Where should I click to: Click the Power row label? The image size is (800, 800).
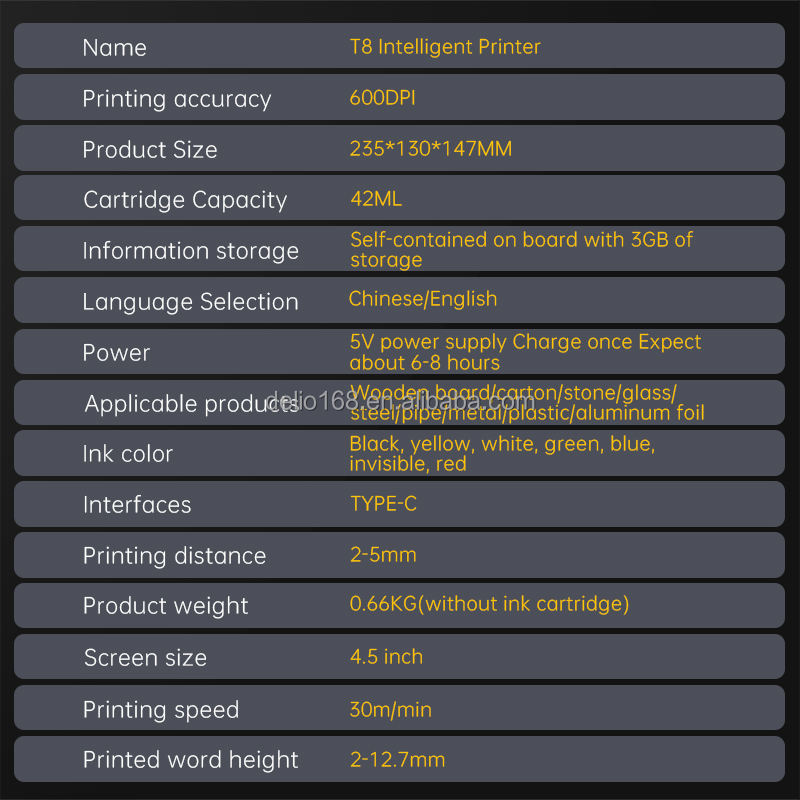(116, 353)
